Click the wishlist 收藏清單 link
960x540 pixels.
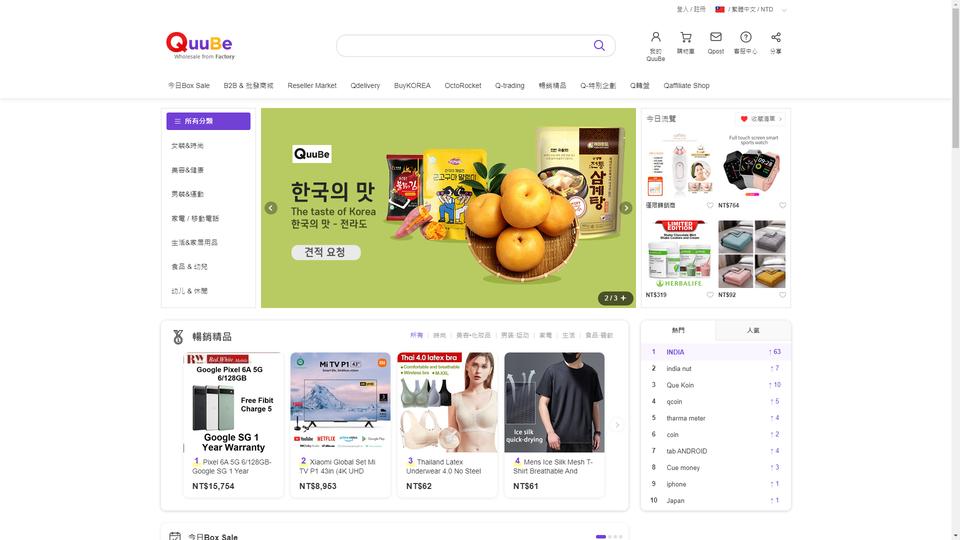pyautogui.click(x=763, y=119)
